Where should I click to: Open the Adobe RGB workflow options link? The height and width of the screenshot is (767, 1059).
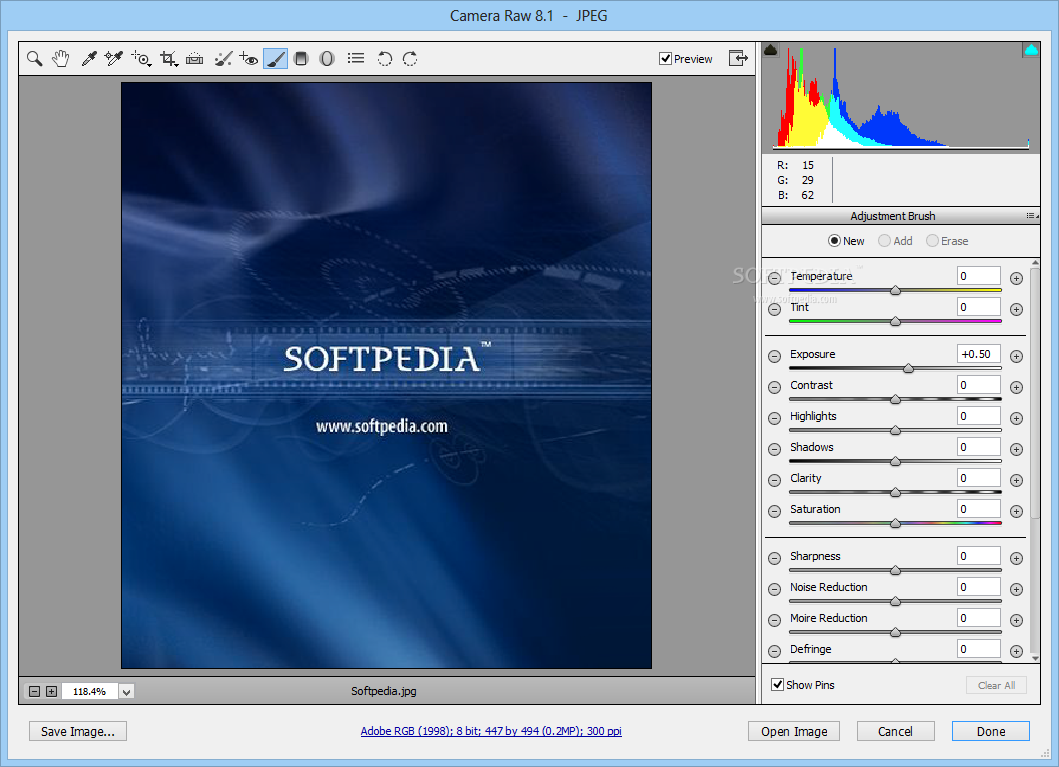pos(491,731)
